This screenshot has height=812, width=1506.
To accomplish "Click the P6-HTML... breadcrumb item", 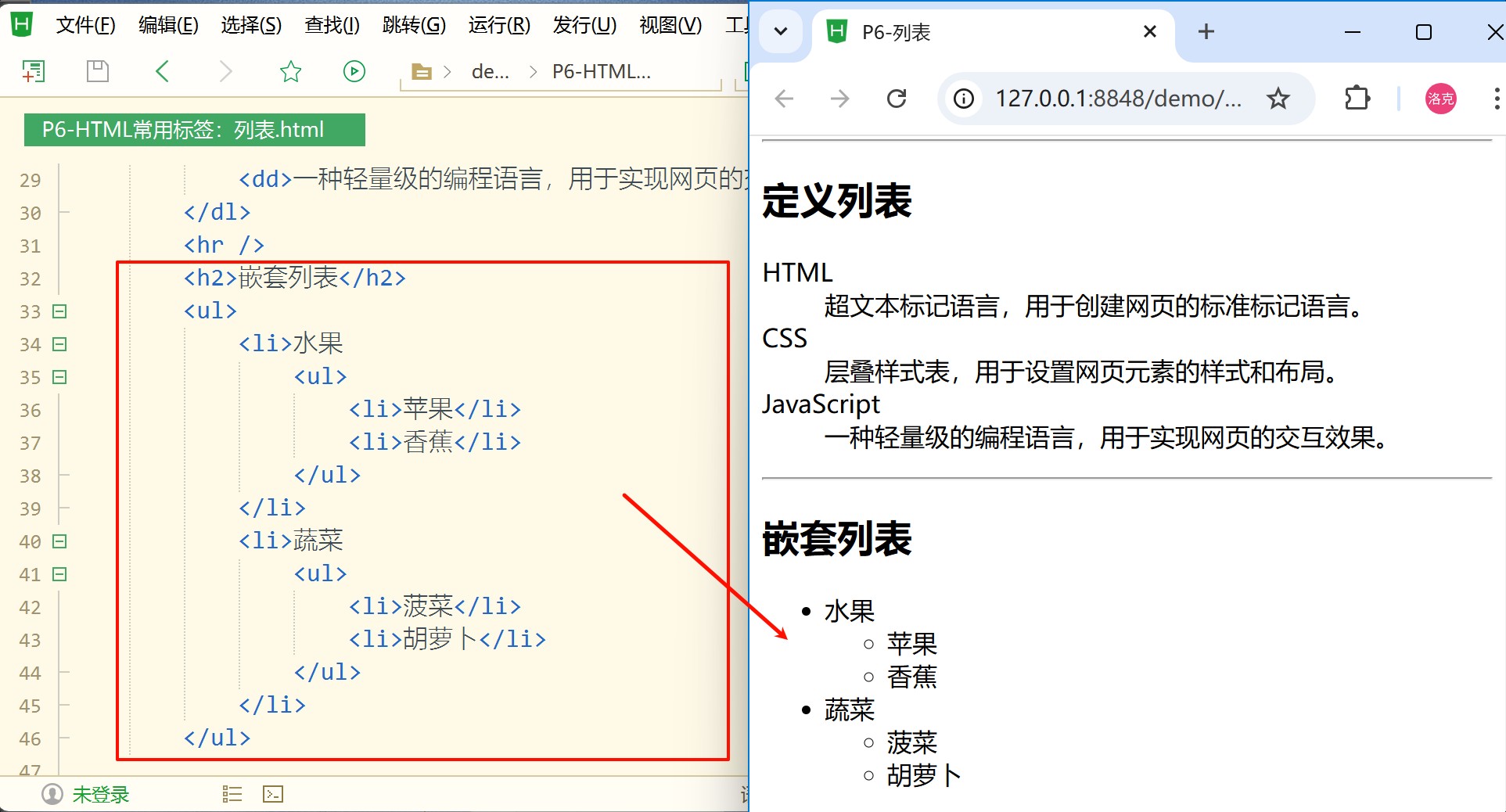I will click(602, 72).
